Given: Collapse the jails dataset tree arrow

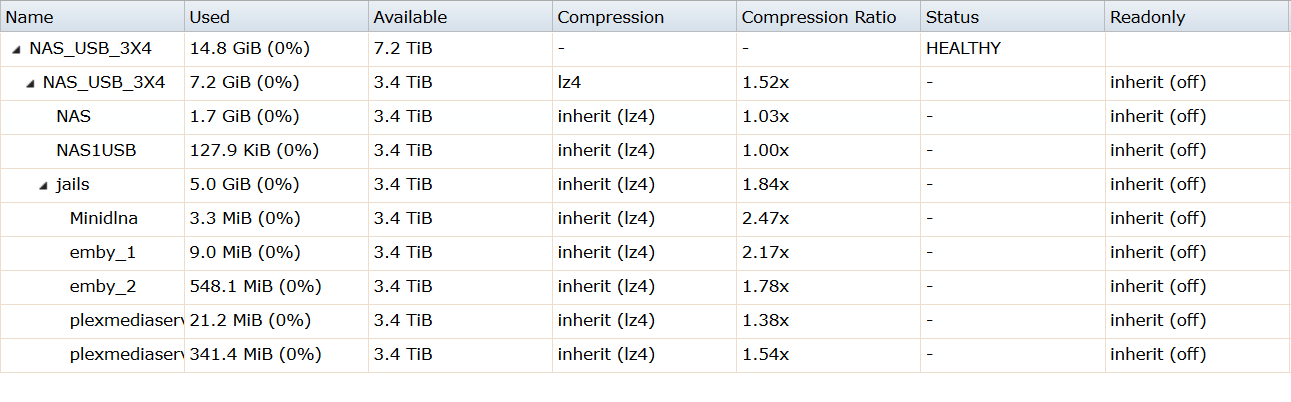Looking at the screenshot, I should [44, 185].
